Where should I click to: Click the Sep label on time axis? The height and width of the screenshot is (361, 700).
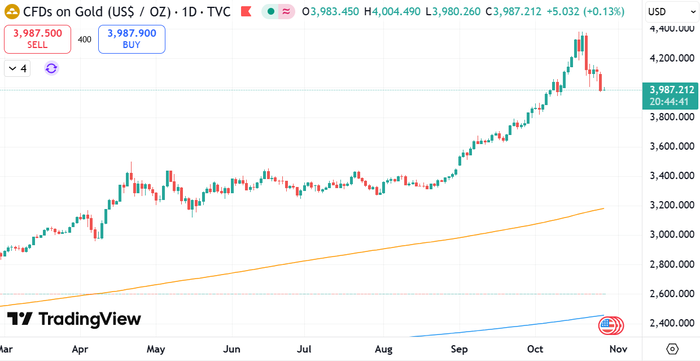click(459, 349)
